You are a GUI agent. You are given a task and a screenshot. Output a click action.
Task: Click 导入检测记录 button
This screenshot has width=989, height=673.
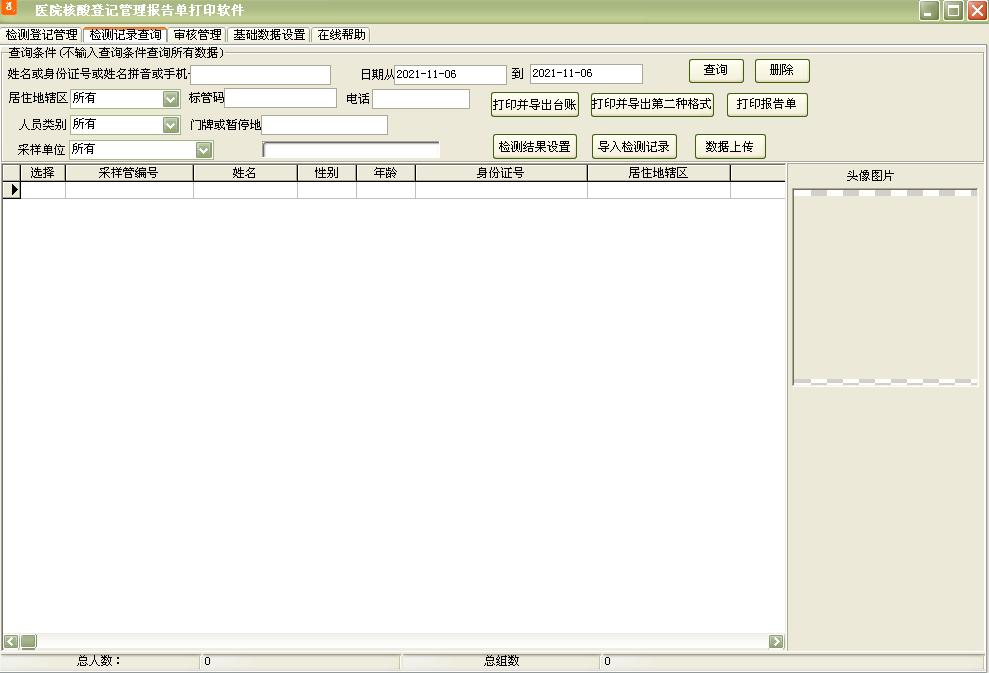point(634,146)
